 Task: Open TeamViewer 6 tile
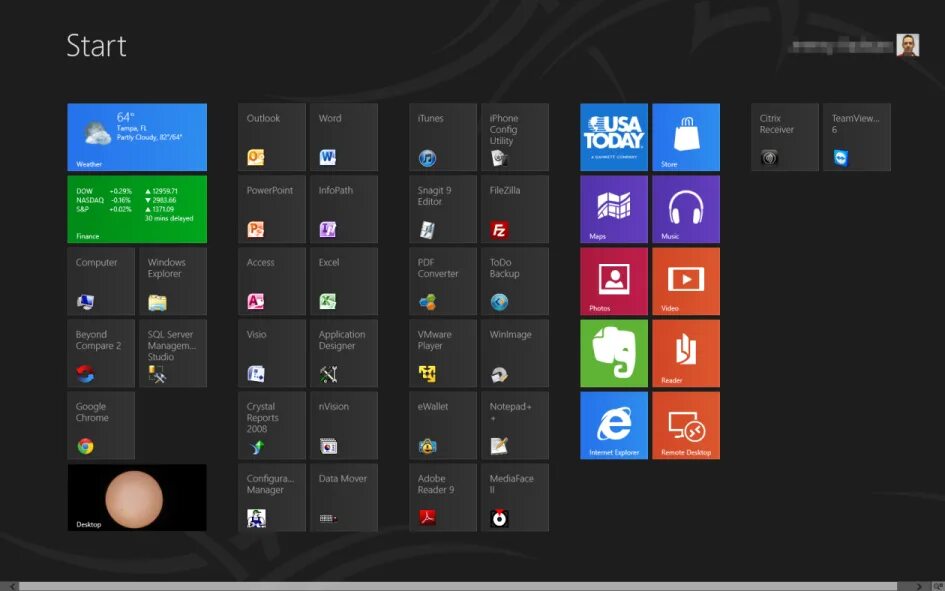pos(857,137)
